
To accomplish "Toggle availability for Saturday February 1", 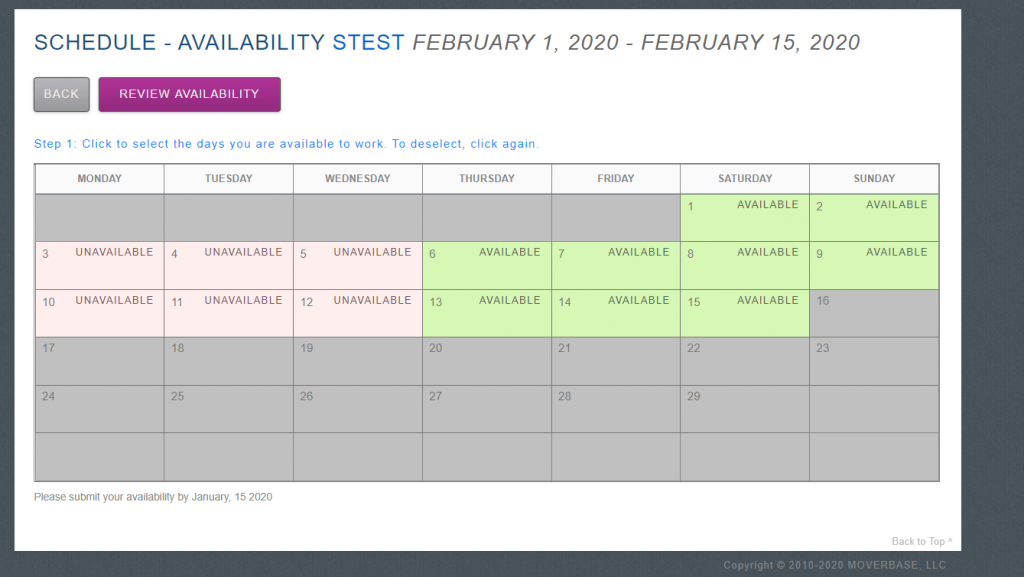I will [745, 218].
